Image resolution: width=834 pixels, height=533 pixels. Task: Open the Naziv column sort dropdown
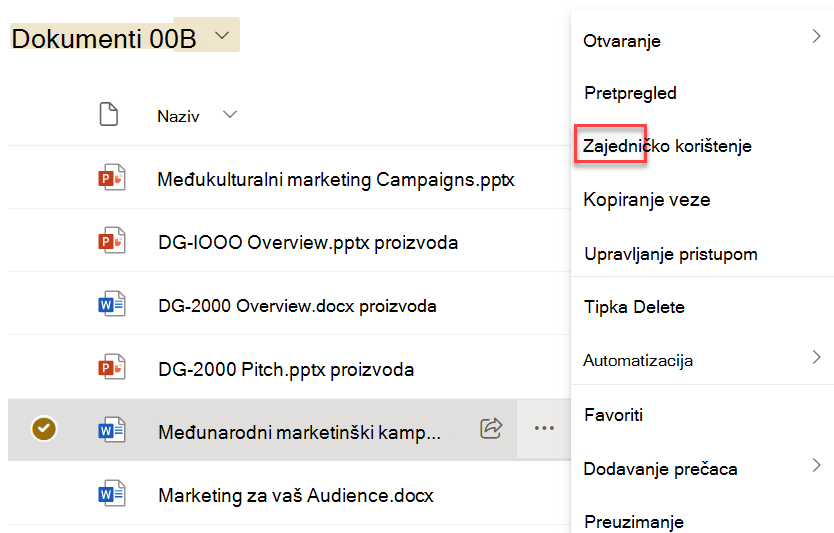pyautogui.click(x=230, y=114)
